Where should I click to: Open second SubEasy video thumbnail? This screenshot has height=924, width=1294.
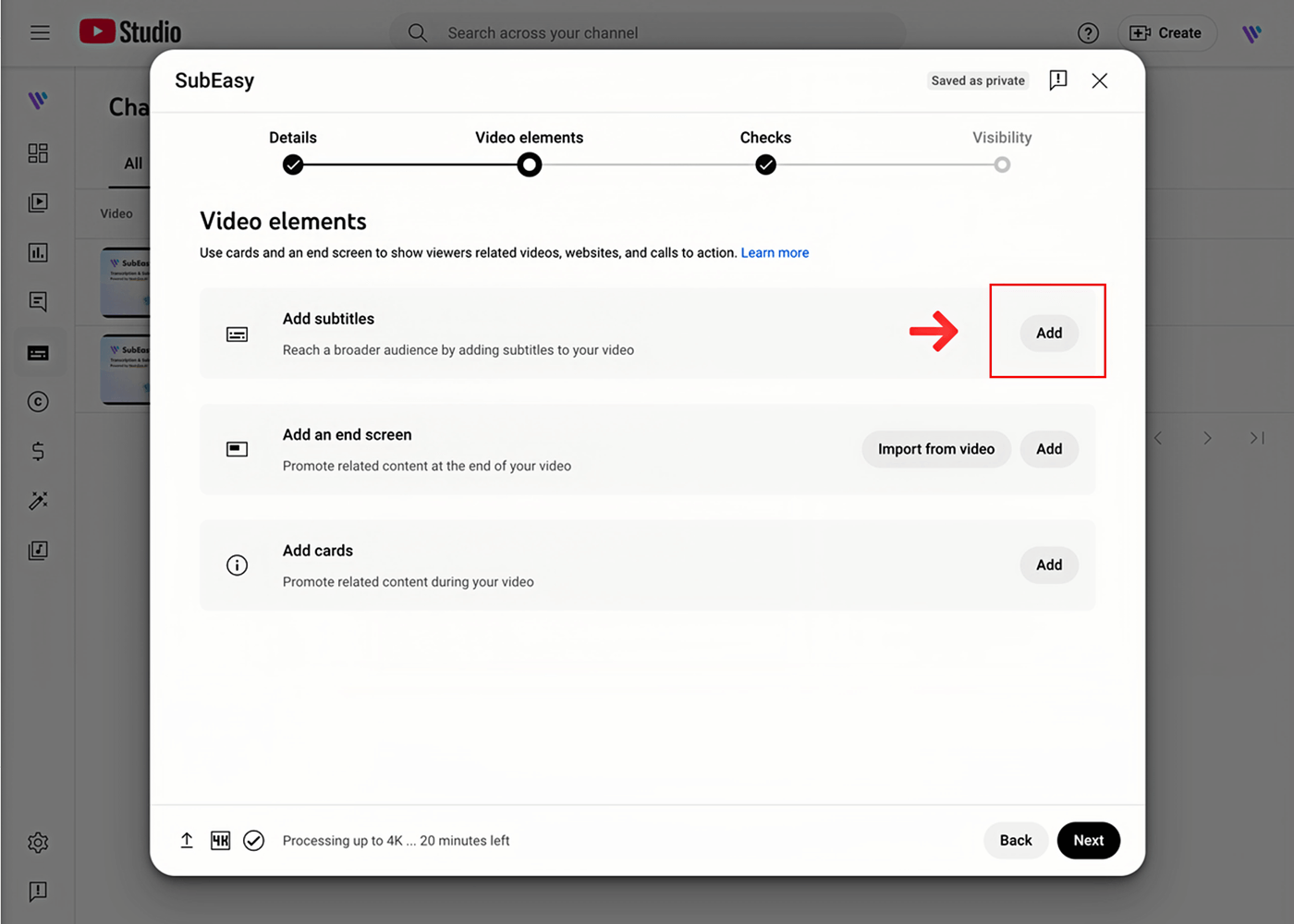(x=125, y=369)
